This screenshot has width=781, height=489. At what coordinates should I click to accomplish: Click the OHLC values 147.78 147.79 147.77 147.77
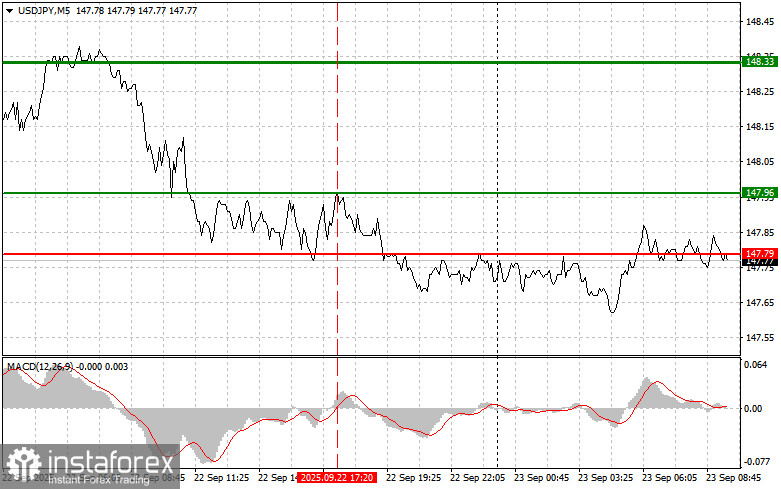(x=136, y=10)
